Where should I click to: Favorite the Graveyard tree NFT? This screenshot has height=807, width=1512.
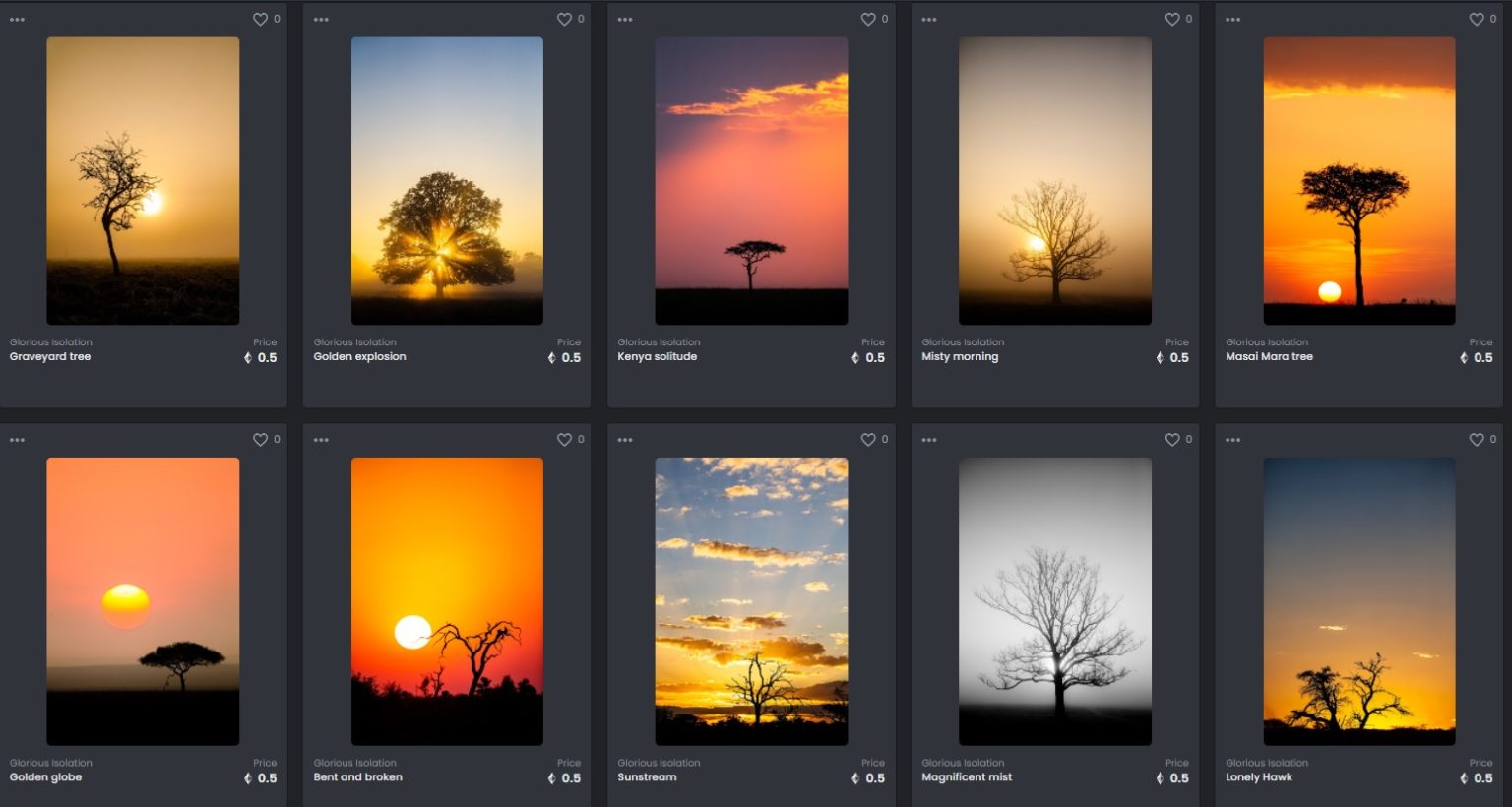pos(261,18)
